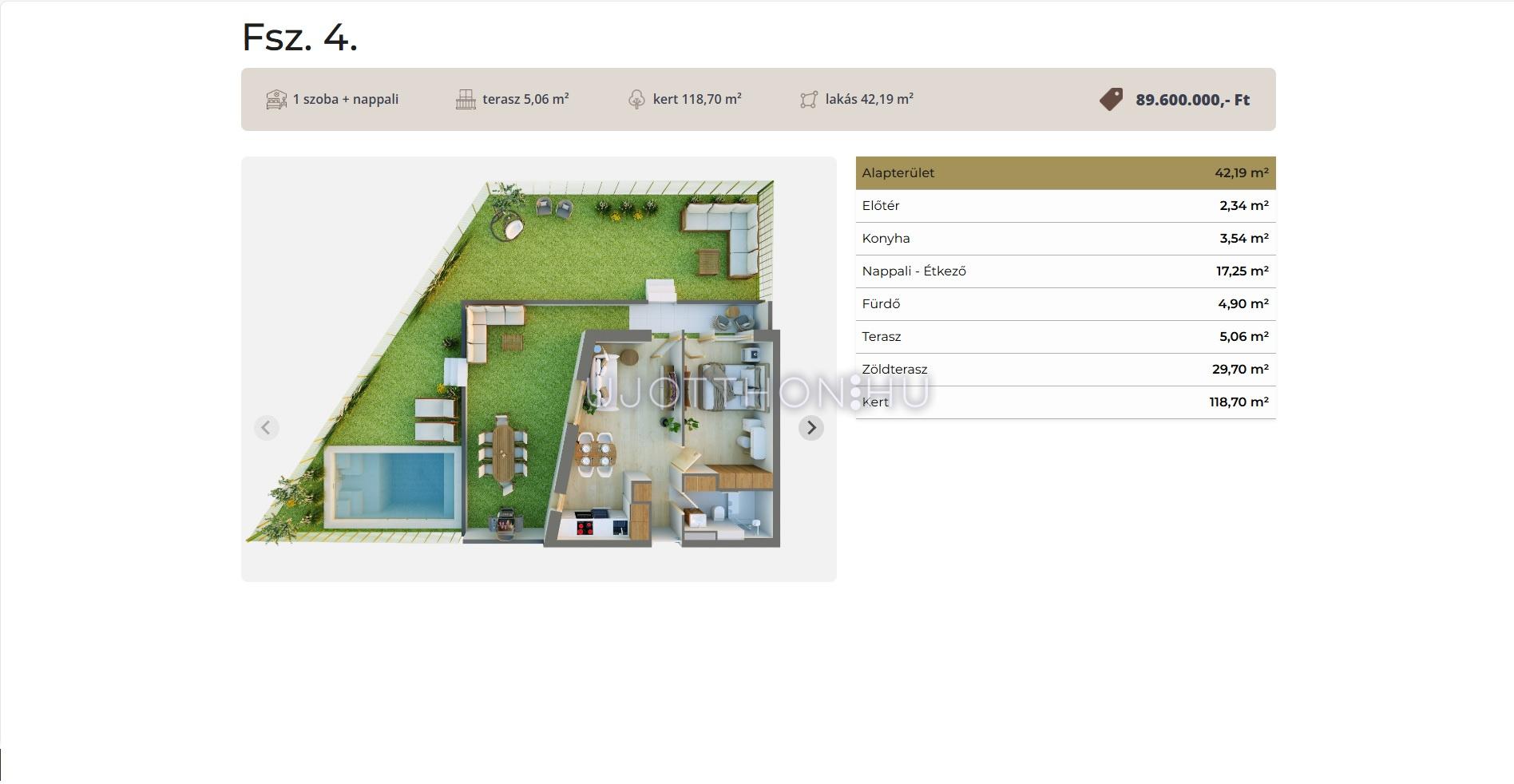The image size is (1514, 784).
Task: Click the terrace railing icon
Action: point(466,100)
